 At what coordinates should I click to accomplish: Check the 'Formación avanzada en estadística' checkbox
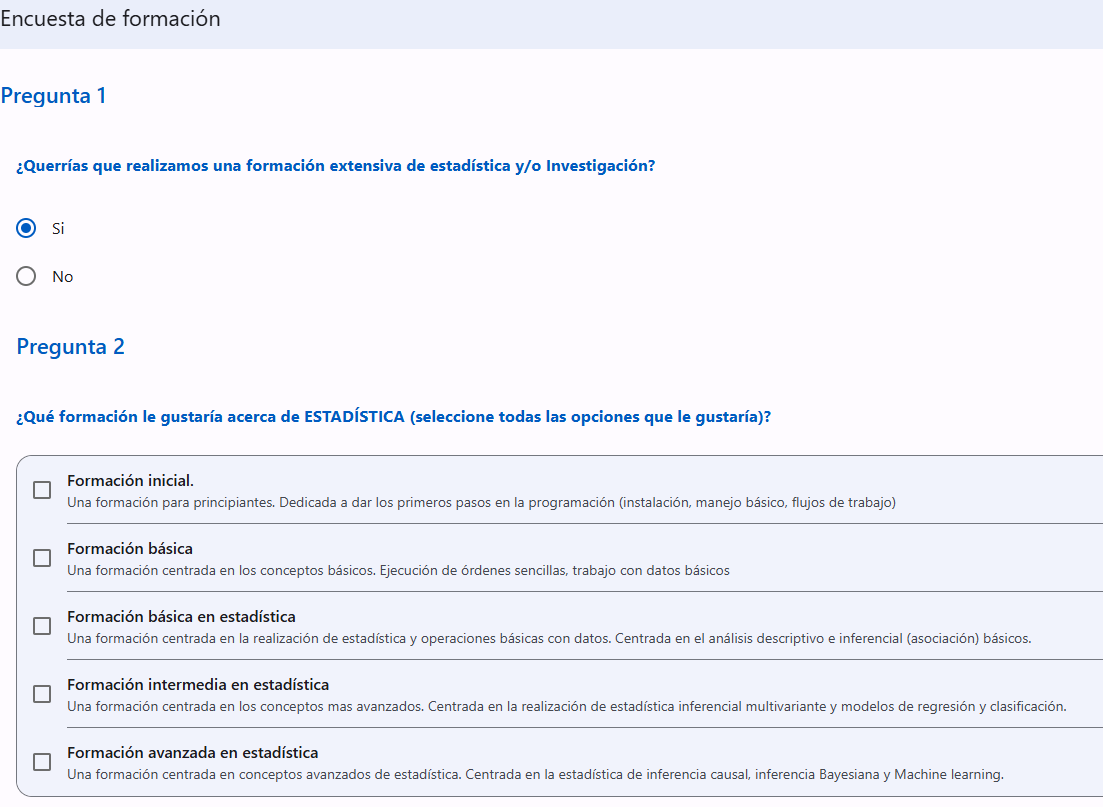(41, 762)
